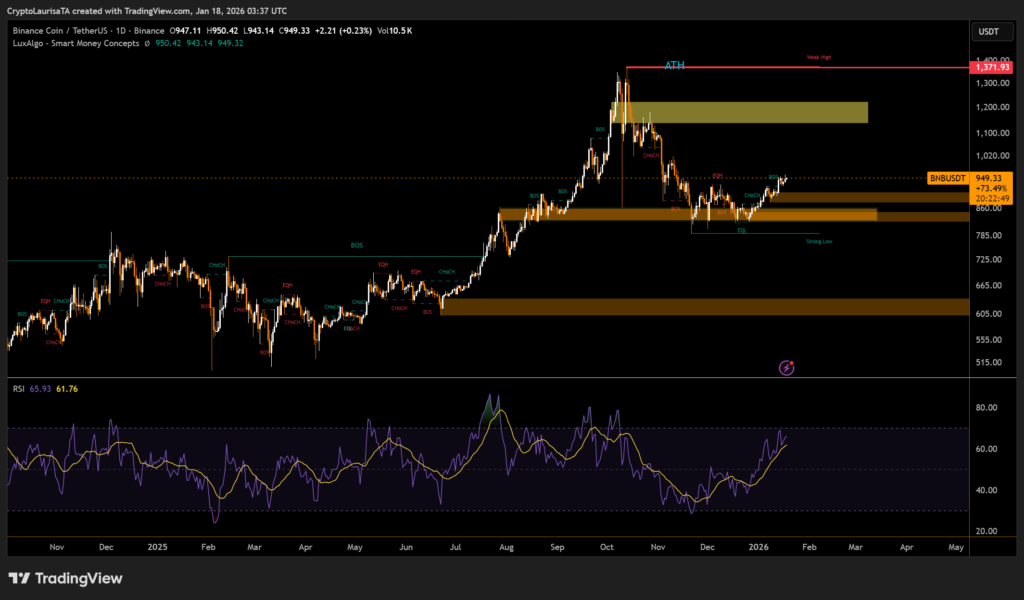
Task: Click the TradingView wordmark link
Action: (x=78, y=578)
